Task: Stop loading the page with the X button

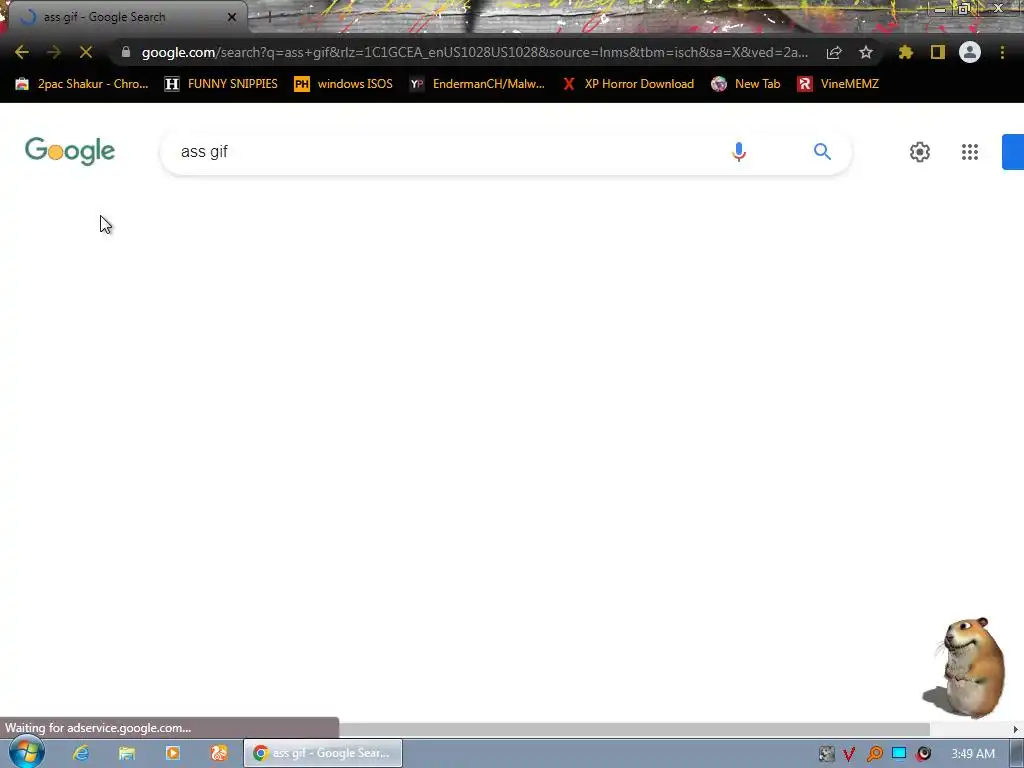Action: pyautogui.click(x=86, y=52)
